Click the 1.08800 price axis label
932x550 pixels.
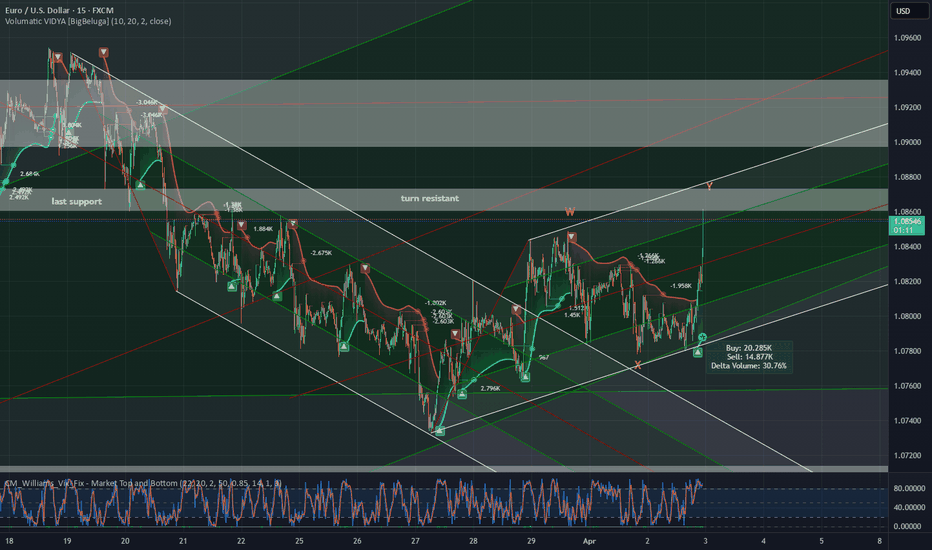click(907, 177)
